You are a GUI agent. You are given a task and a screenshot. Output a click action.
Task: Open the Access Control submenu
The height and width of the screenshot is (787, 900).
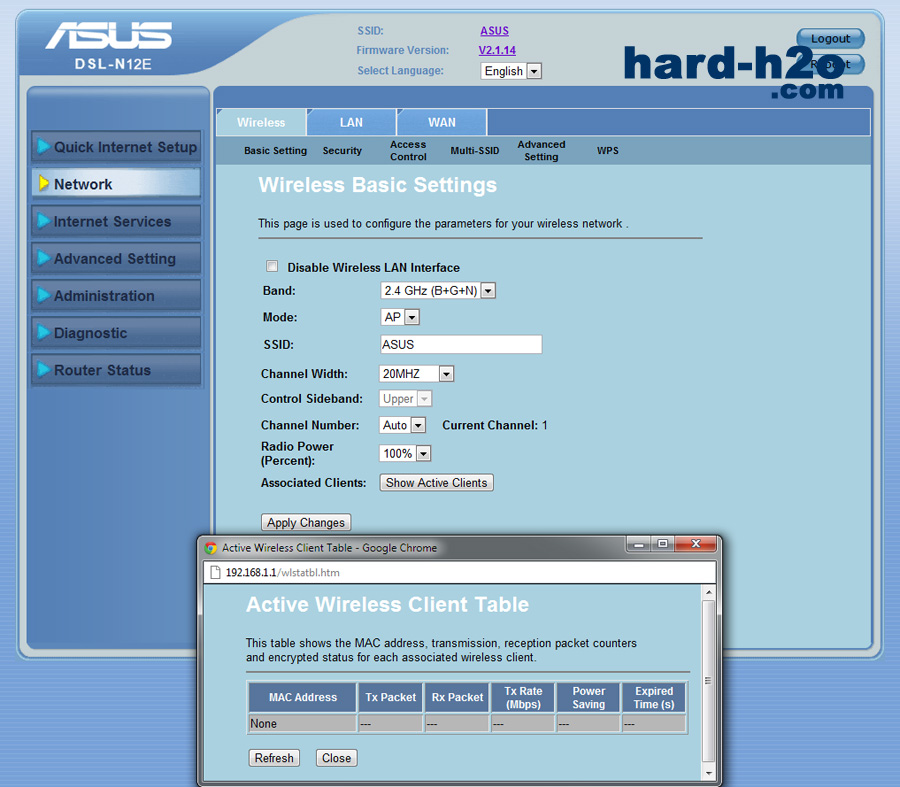tap(408, 150)
